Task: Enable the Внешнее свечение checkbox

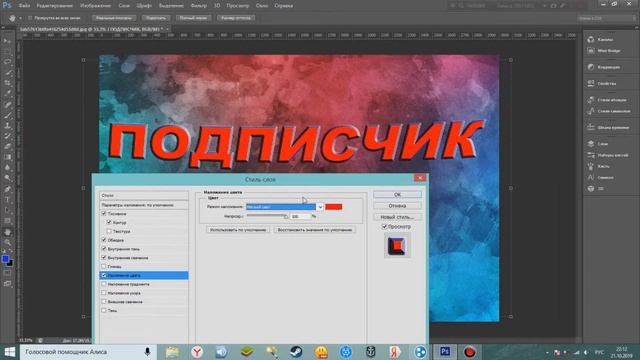Action: tap(104, 302)
